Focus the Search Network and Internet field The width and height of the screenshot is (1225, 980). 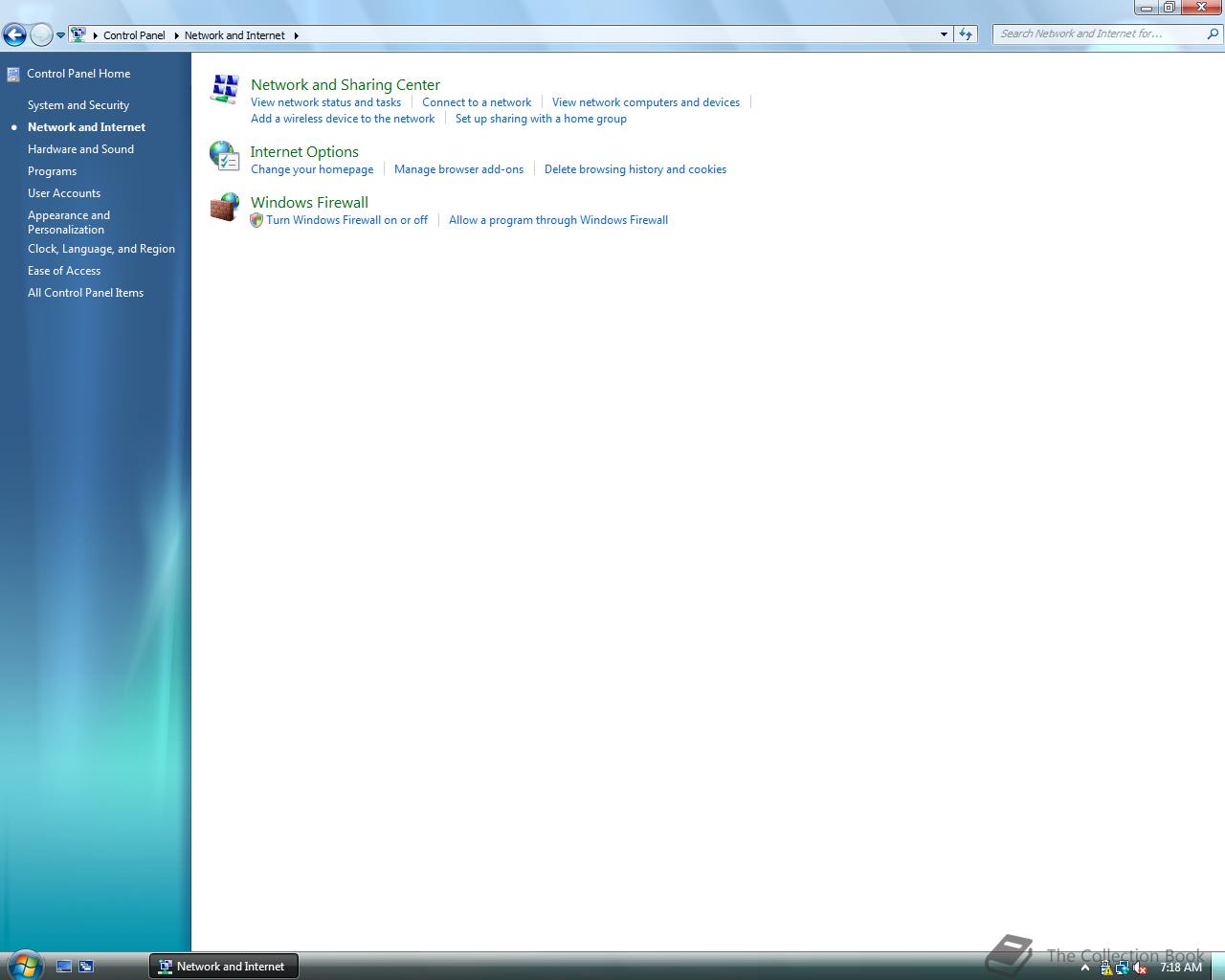(x=1101, y=33)
